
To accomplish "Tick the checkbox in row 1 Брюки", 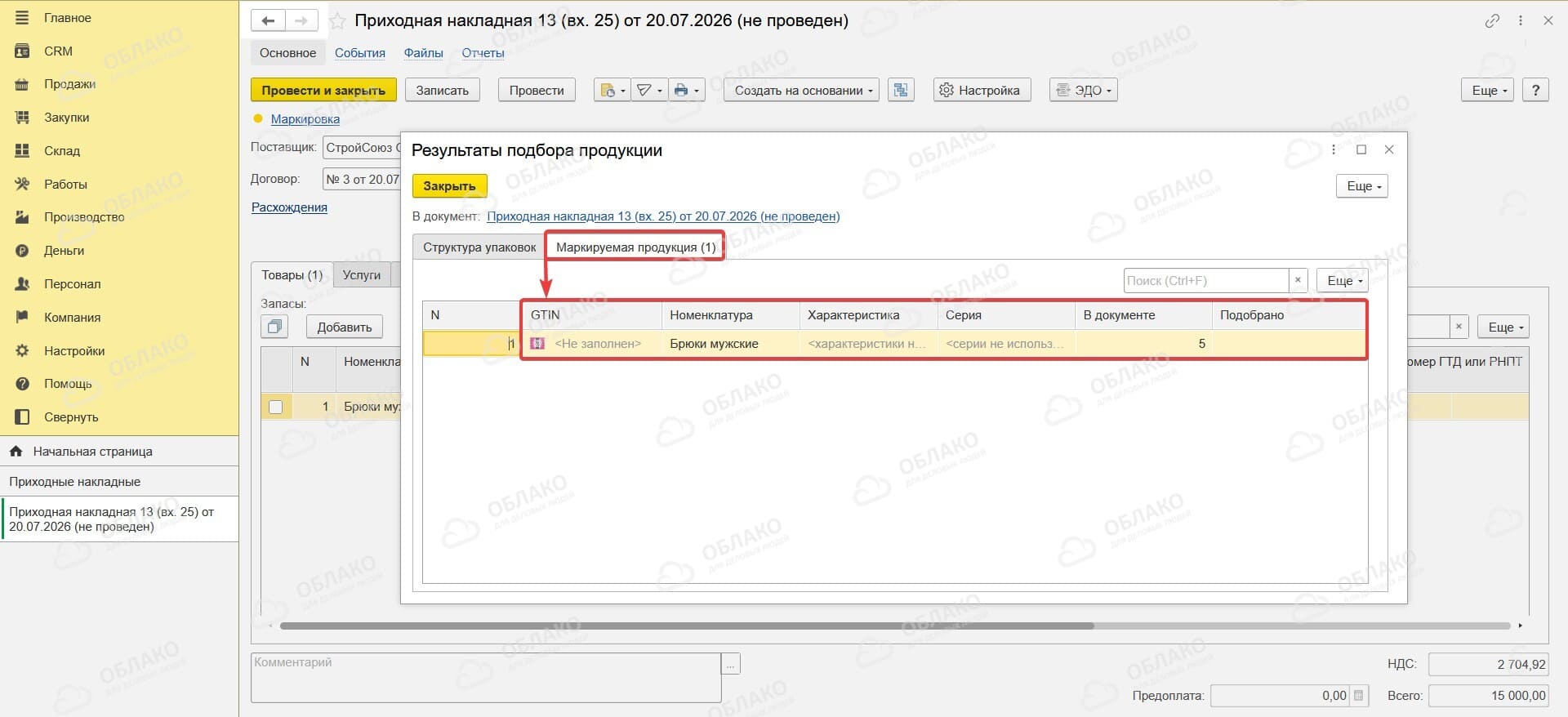I will point(275,407).
